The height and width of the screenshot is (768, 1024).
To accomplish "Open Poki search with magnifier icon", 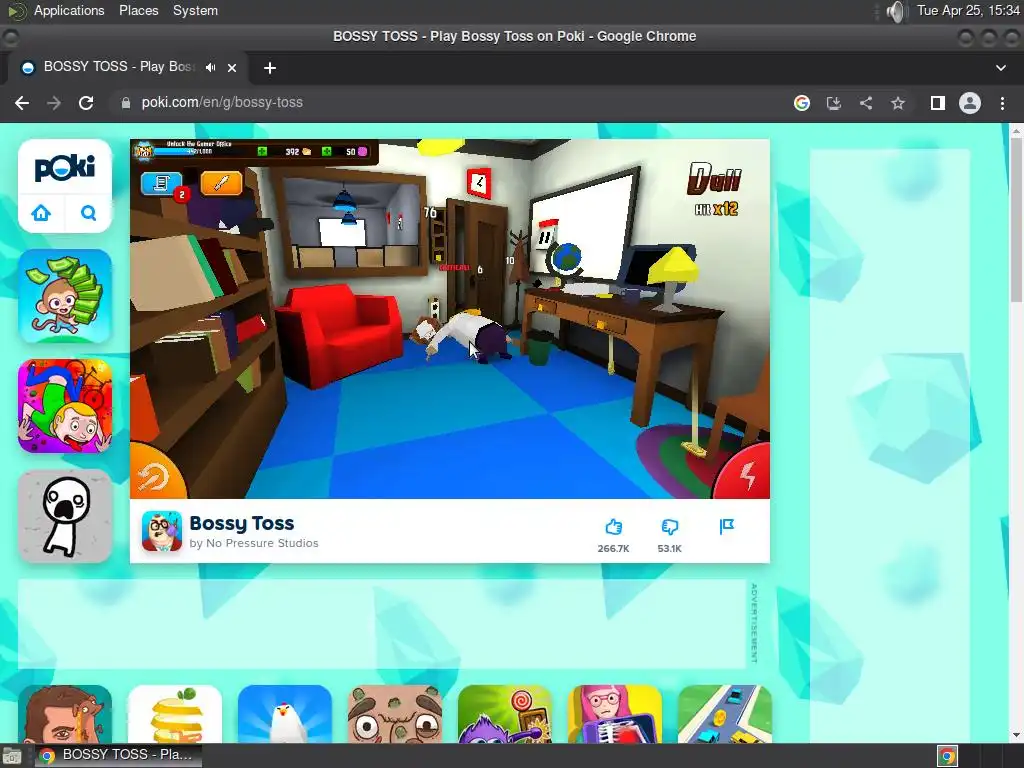I will (x=88, y=213).
